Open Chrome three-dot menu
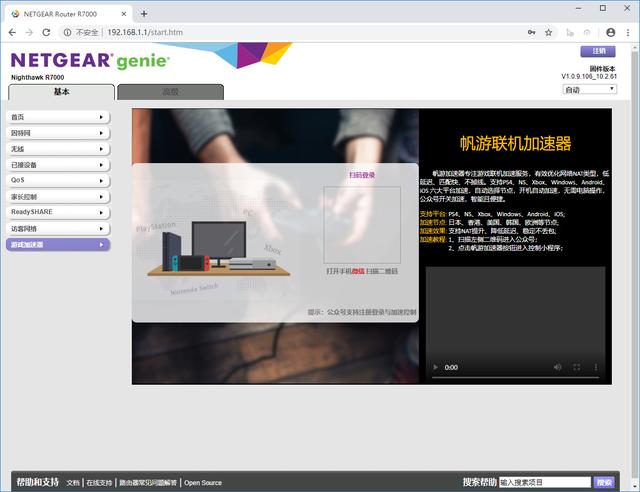Image resolution: width=640 pixels, height=492 pixels. coord(628,32)
